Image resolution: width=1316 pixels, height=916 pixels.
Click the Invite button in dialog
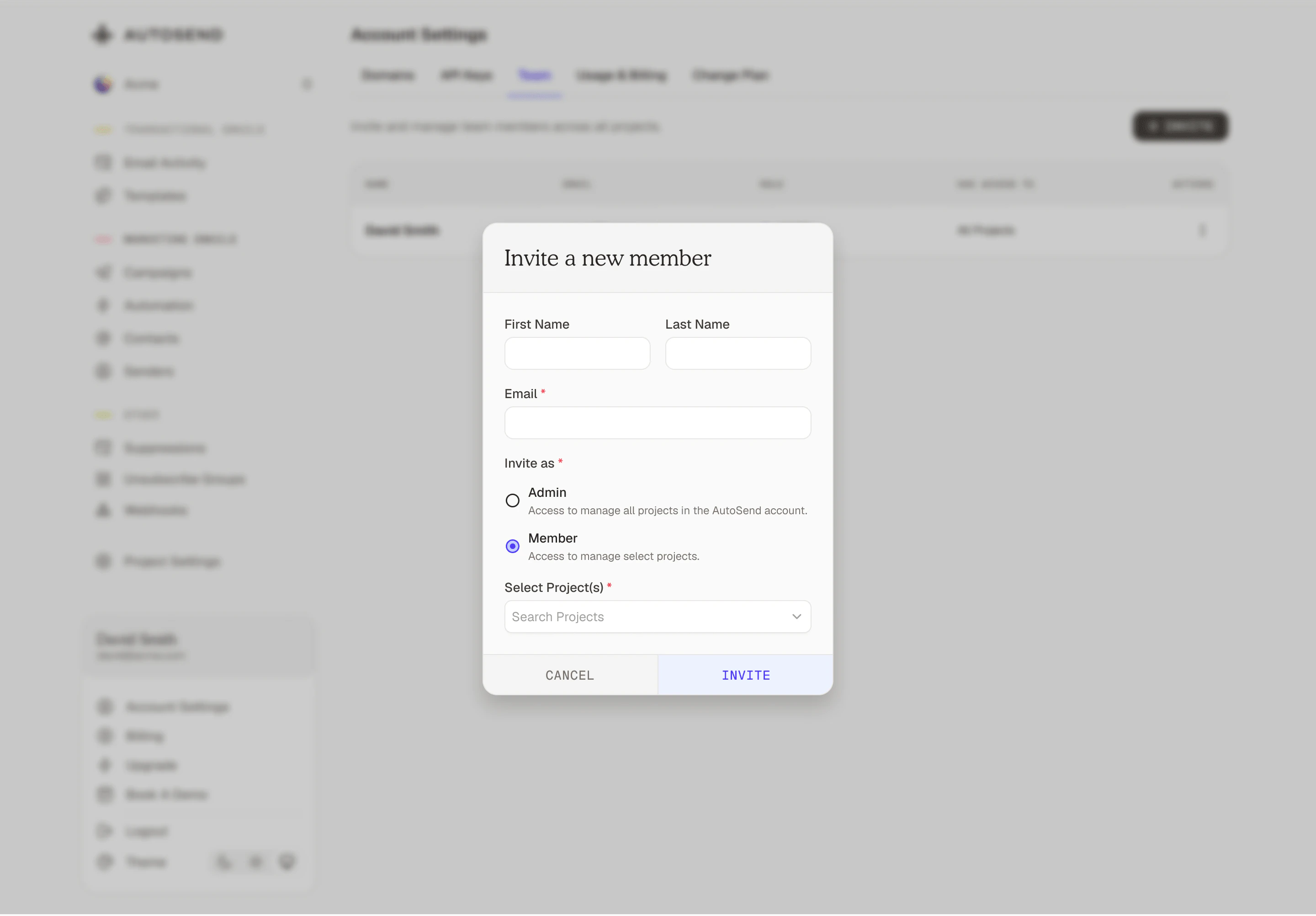tap(745, 675)
